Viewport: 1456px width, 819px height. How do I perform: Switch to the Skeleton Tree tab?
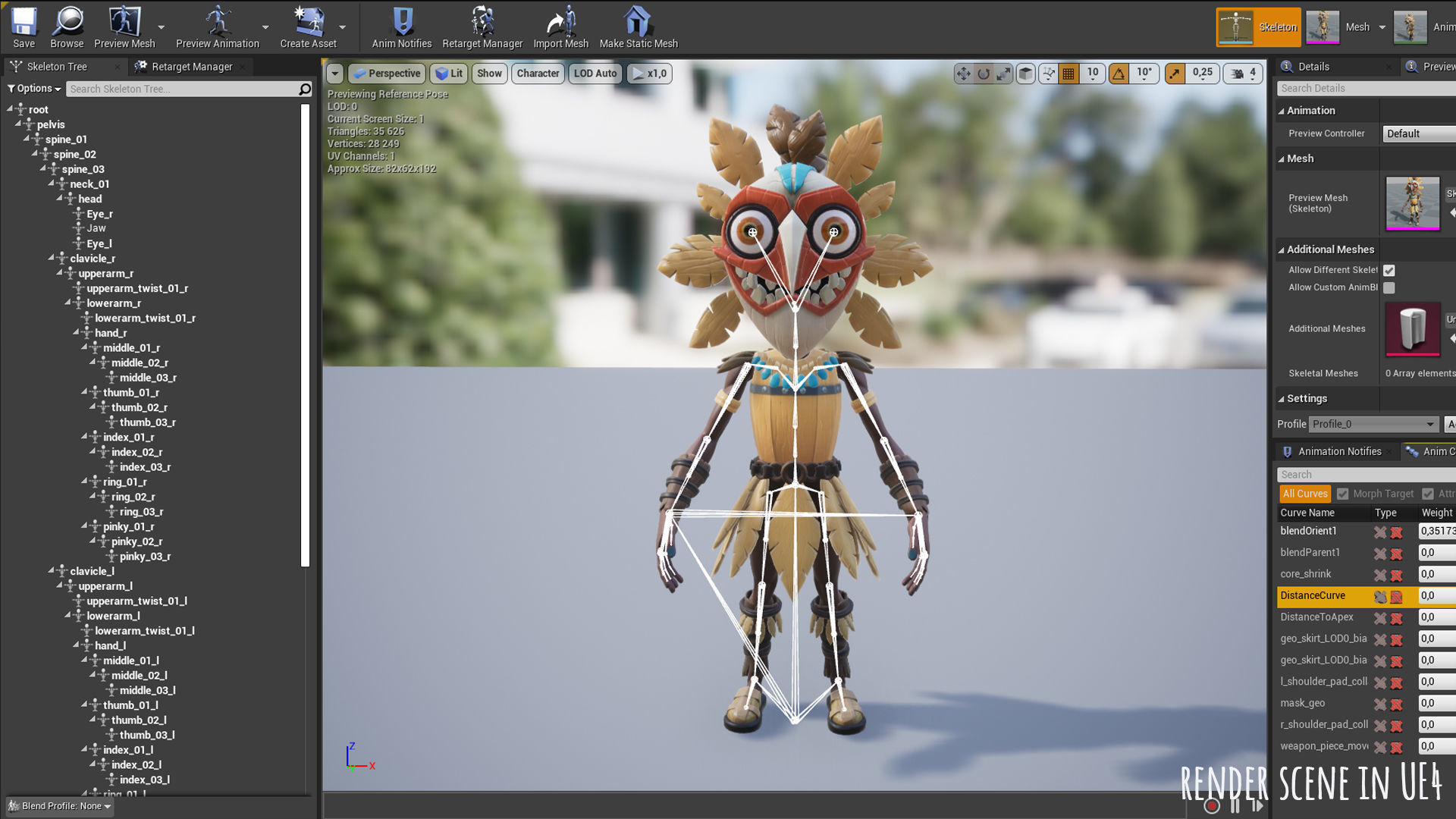(x=57, y=67)
